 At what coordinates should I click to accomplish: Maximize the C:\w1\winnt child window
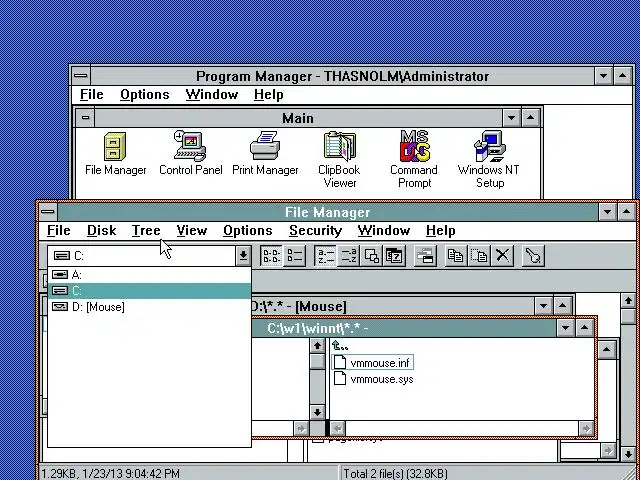(584, 327)
